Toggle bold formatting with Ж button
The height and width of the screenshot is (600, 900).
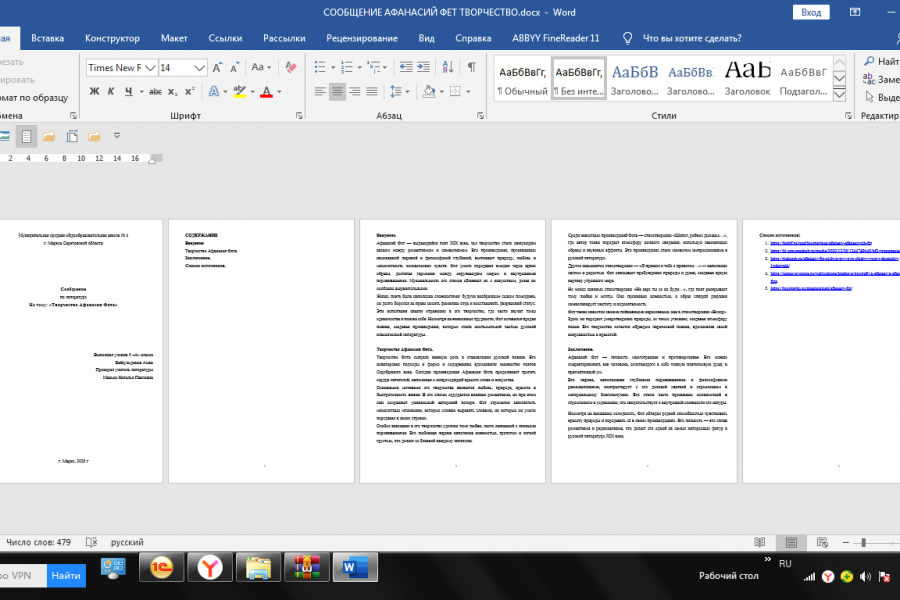click(x=95, y=91)
